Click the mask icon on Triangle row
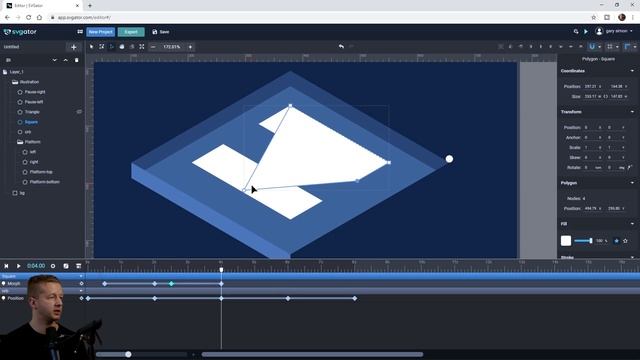 (79, 112)
